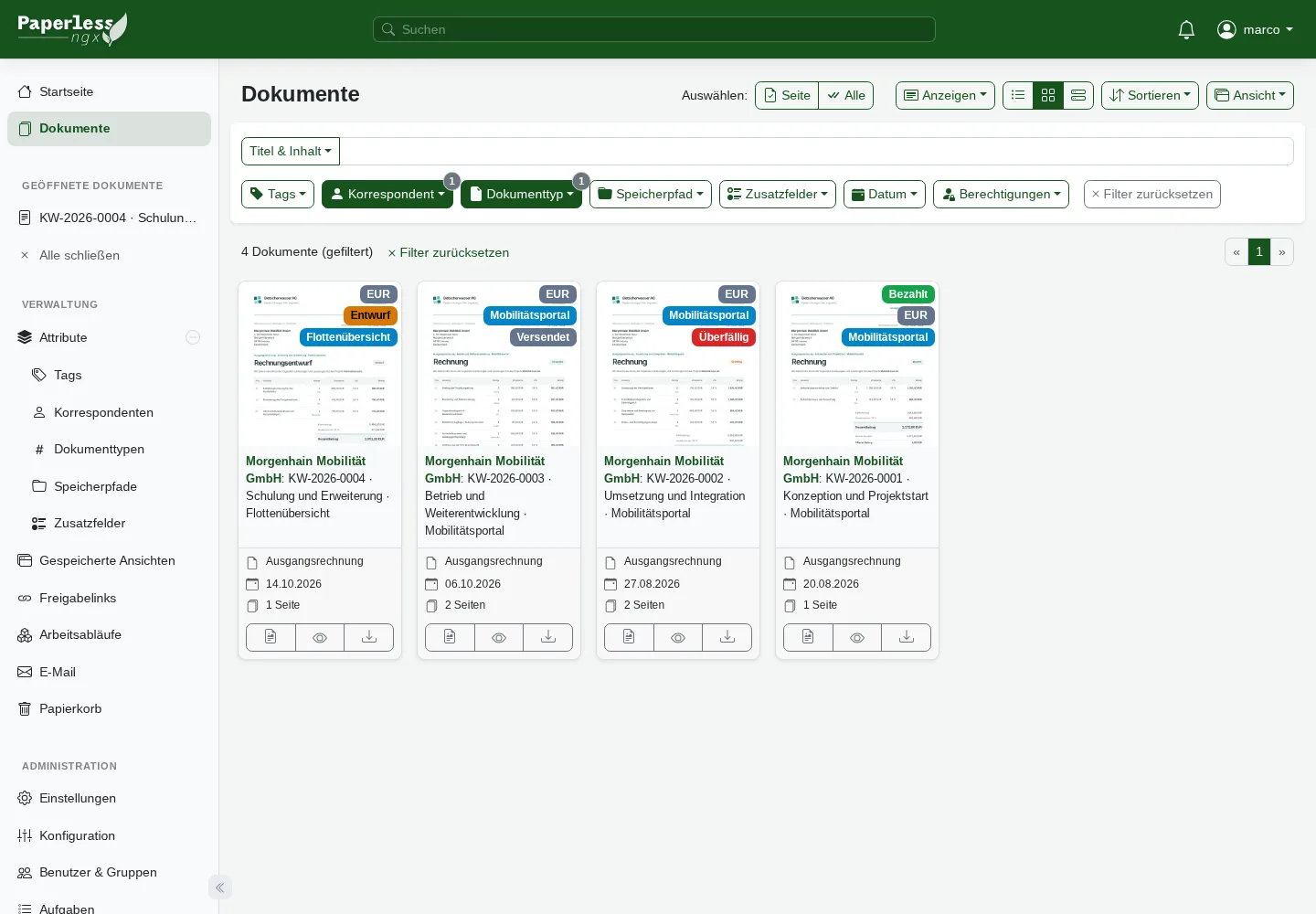Switch to the list table view
The width and height of the screenshot is (1316, 914).
(1018, 95)
